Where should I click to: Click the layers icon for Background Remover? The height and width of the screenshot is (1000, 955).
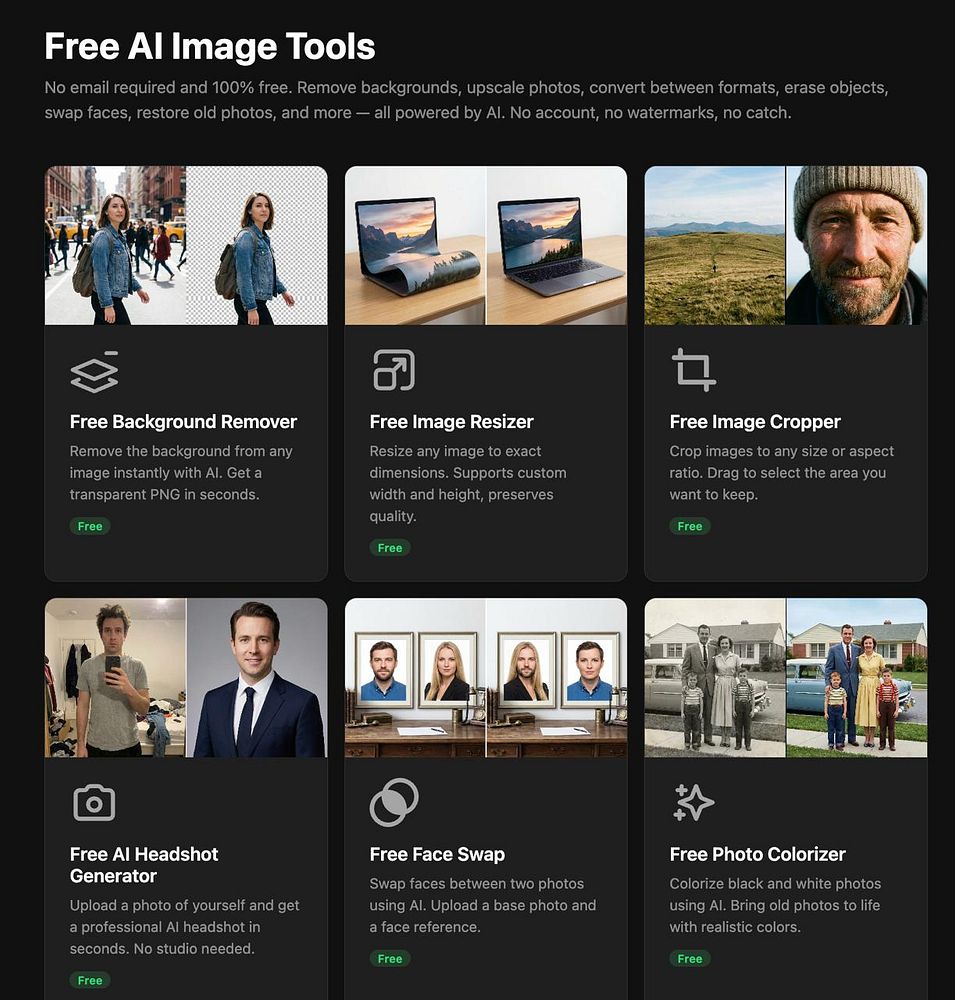pyautogui.click(x=94, y=371)
